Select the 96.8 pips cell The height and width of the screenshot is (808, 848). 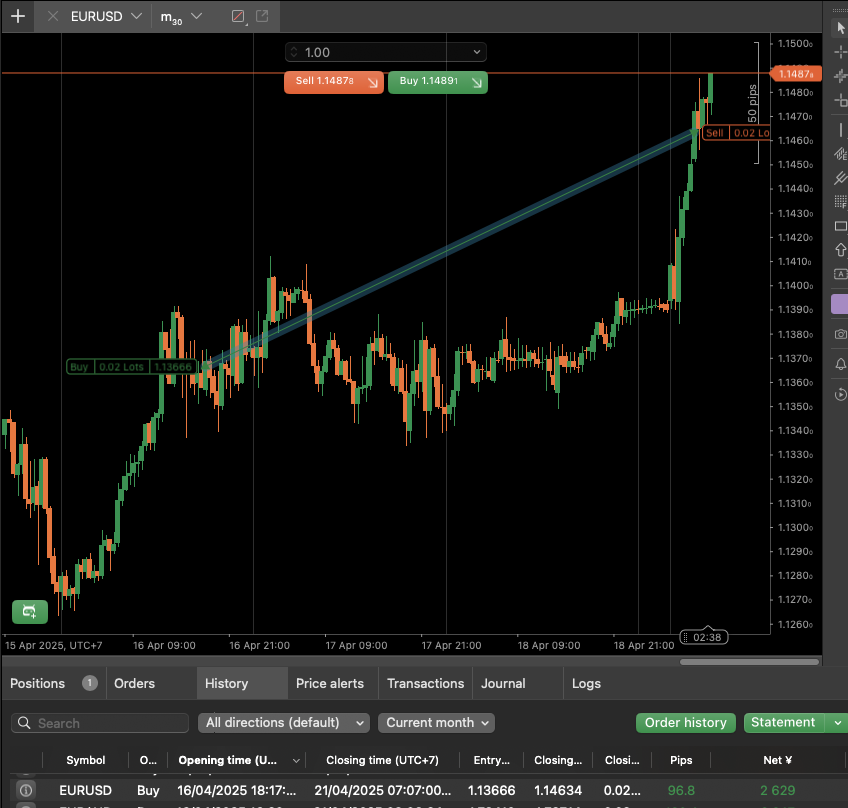point(681,791)
